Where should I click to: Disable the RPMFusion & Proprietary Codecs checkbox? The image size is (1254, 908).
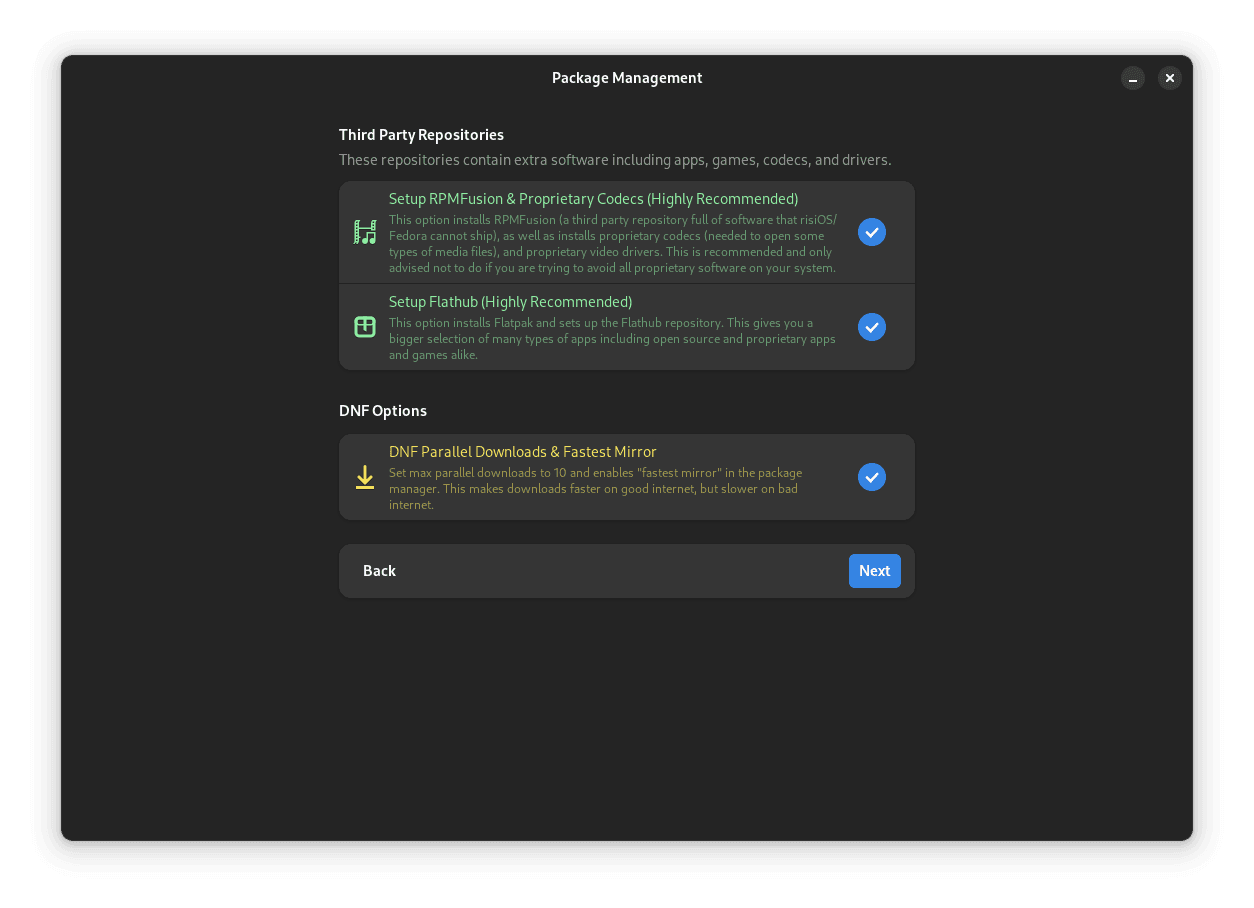click(872, 232)
